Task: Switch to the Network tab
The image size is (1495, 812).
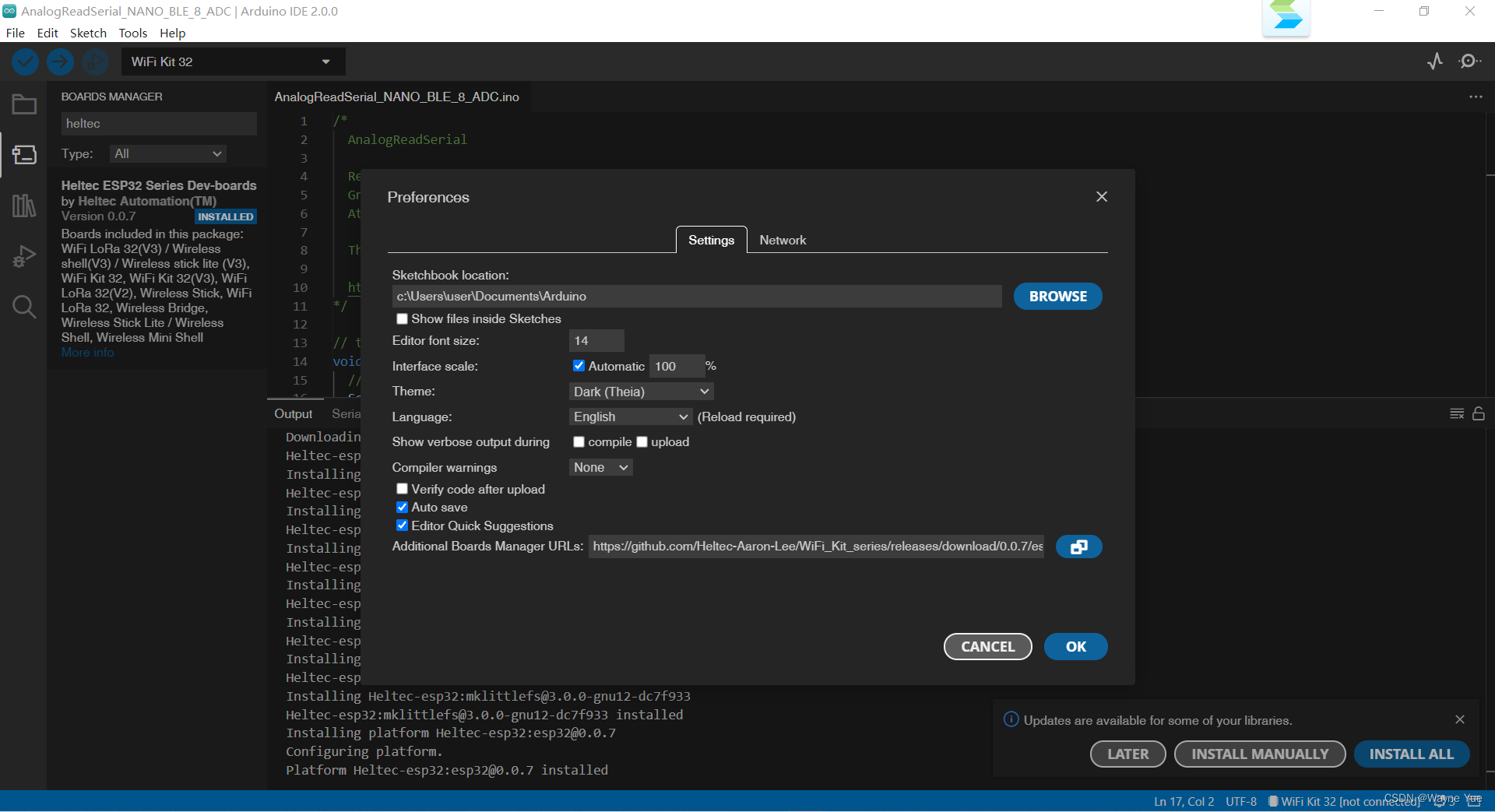Action: (x=783, y=240)
